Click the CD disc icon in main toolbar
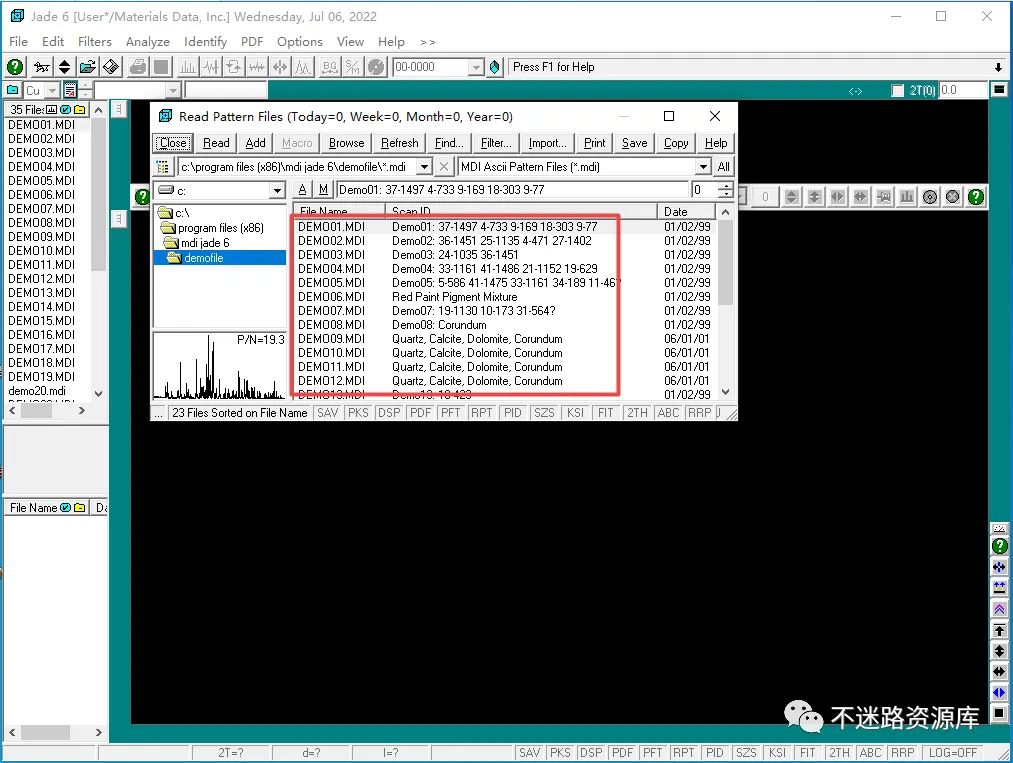The height and width of the screenshot is (763, 1013). 376,67
